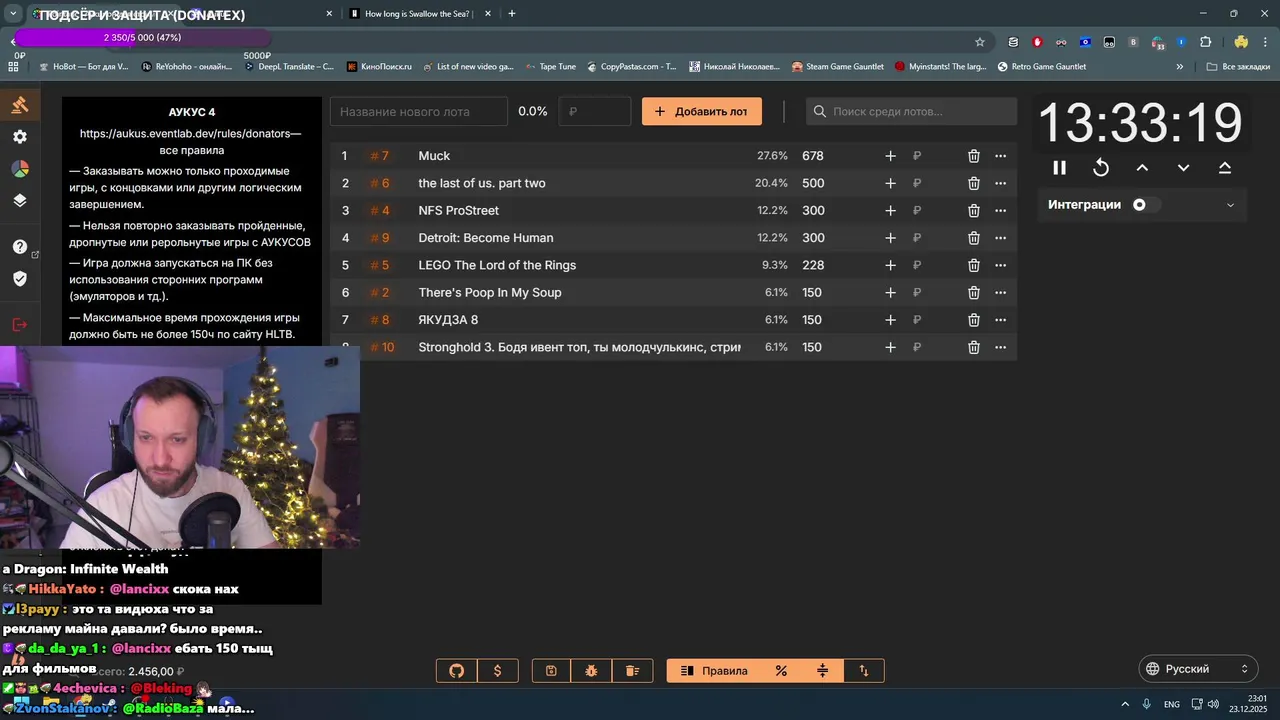Click the ENG language indicator in taskbar
1280x720 pixels.
(1171, 704)
